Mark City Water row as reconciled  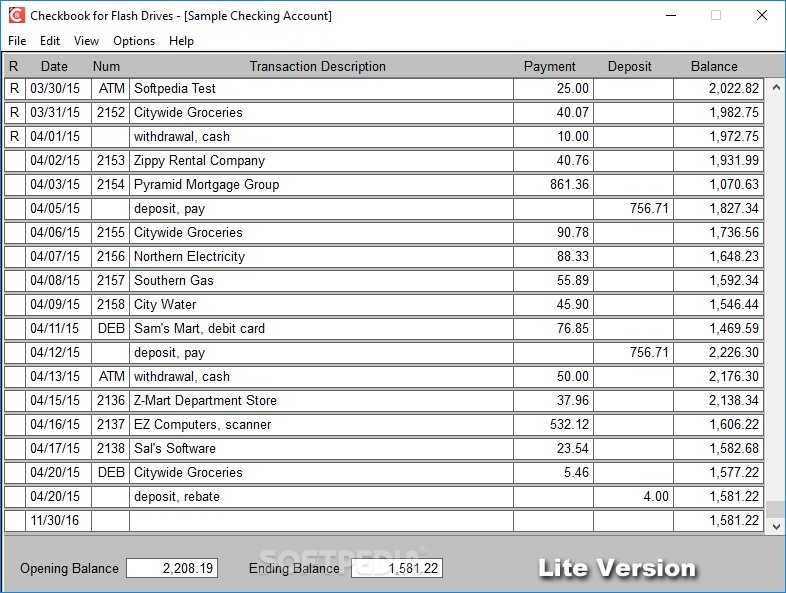15,305
